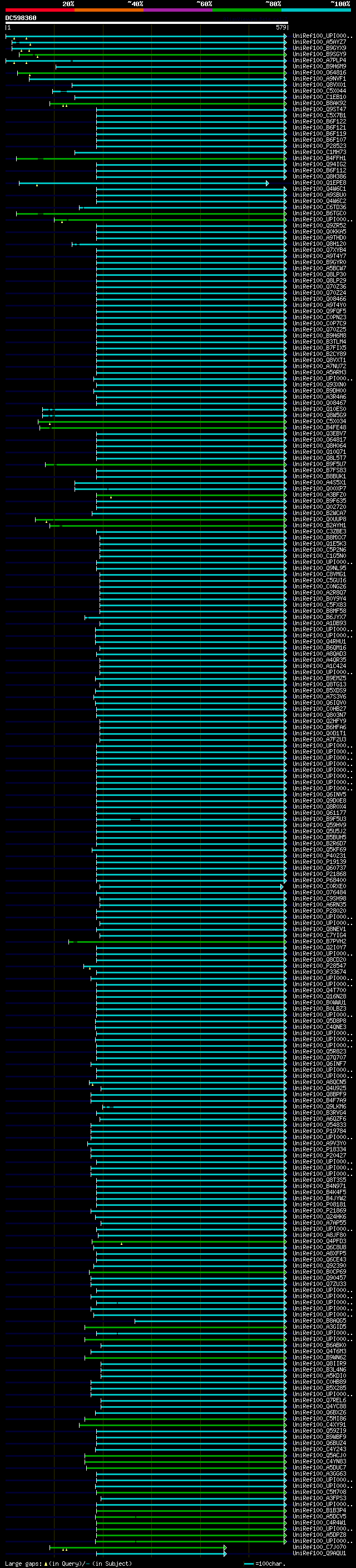Click hit label UniRef100_B1B3P4
Image resolution: width=356 pixels, height=1568 pixels.
tap(319, 1511)
